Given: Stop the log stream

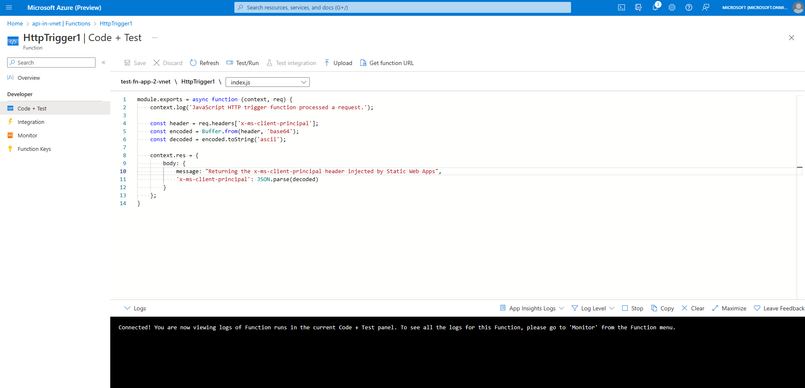Looking at the screenshot, I should tap(632, 308).
